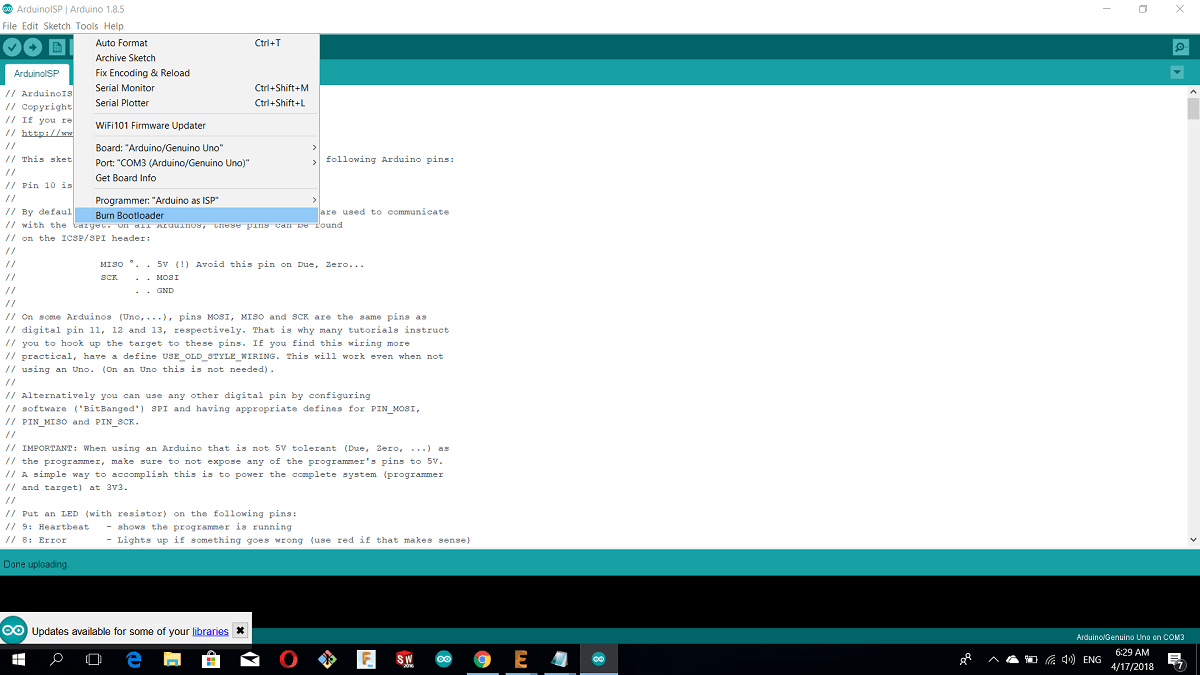
Task: Open the Mail app from taskbar
Action: [x=250, y=659]
